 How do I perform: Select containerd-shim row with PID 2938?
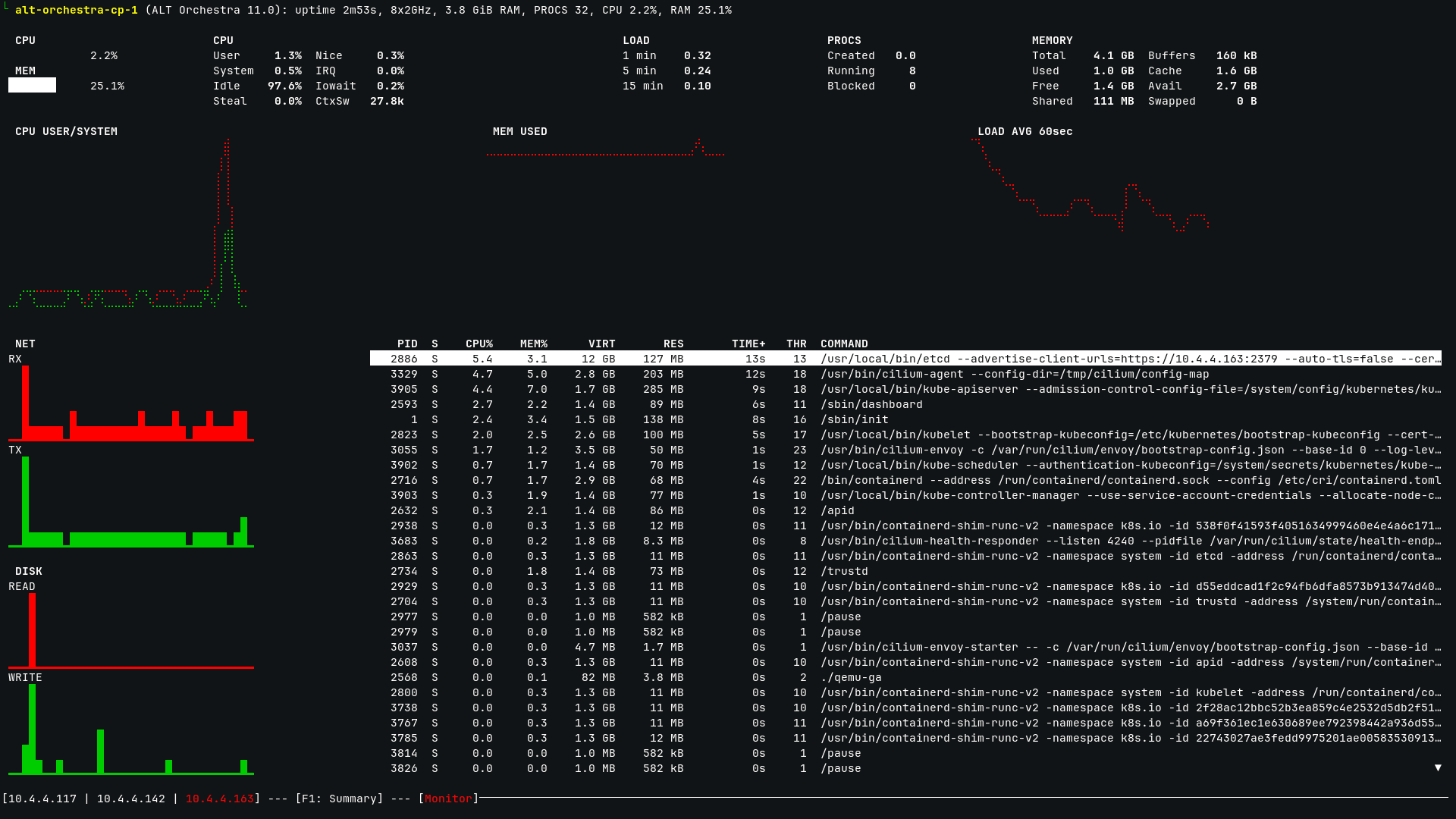(x=905, y=526)
